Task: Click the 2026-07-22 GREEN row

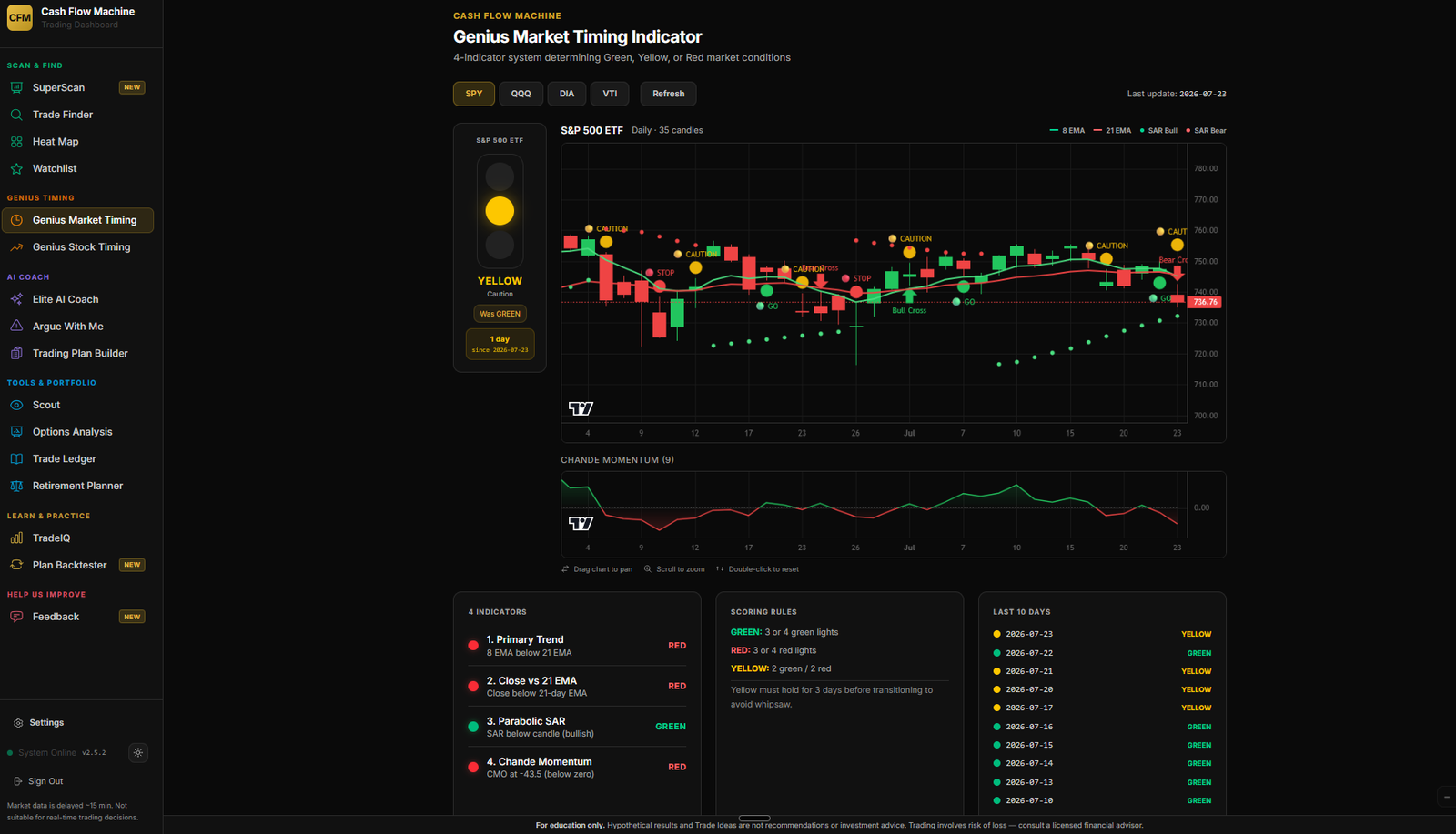Action: coord(1102,653)
